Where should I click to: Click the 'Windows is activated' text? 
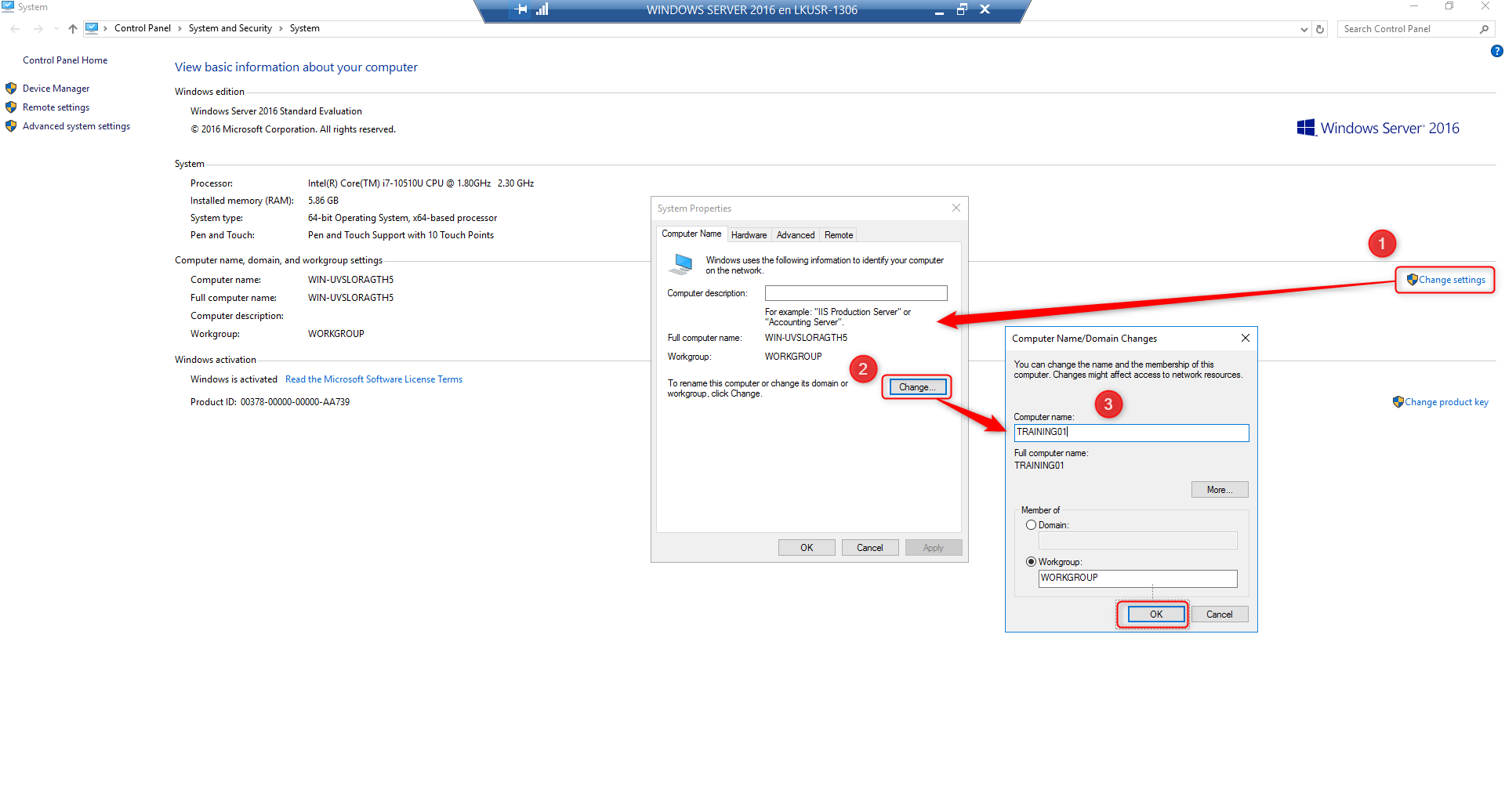tap(234, 379)
